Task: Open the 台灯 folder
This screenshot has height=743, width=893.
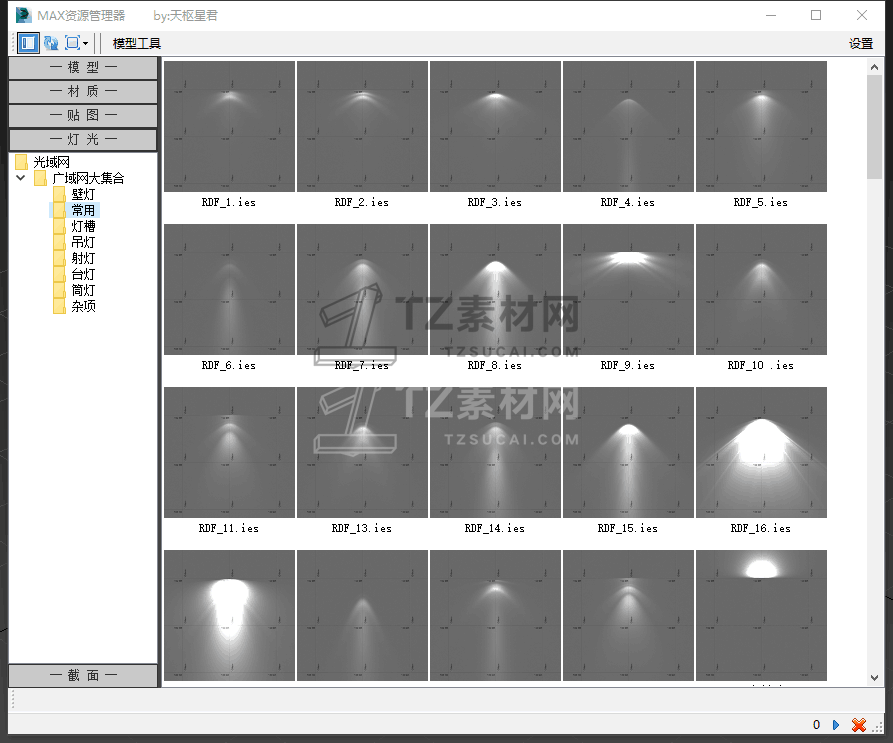Action: click(x=83, y=274)
